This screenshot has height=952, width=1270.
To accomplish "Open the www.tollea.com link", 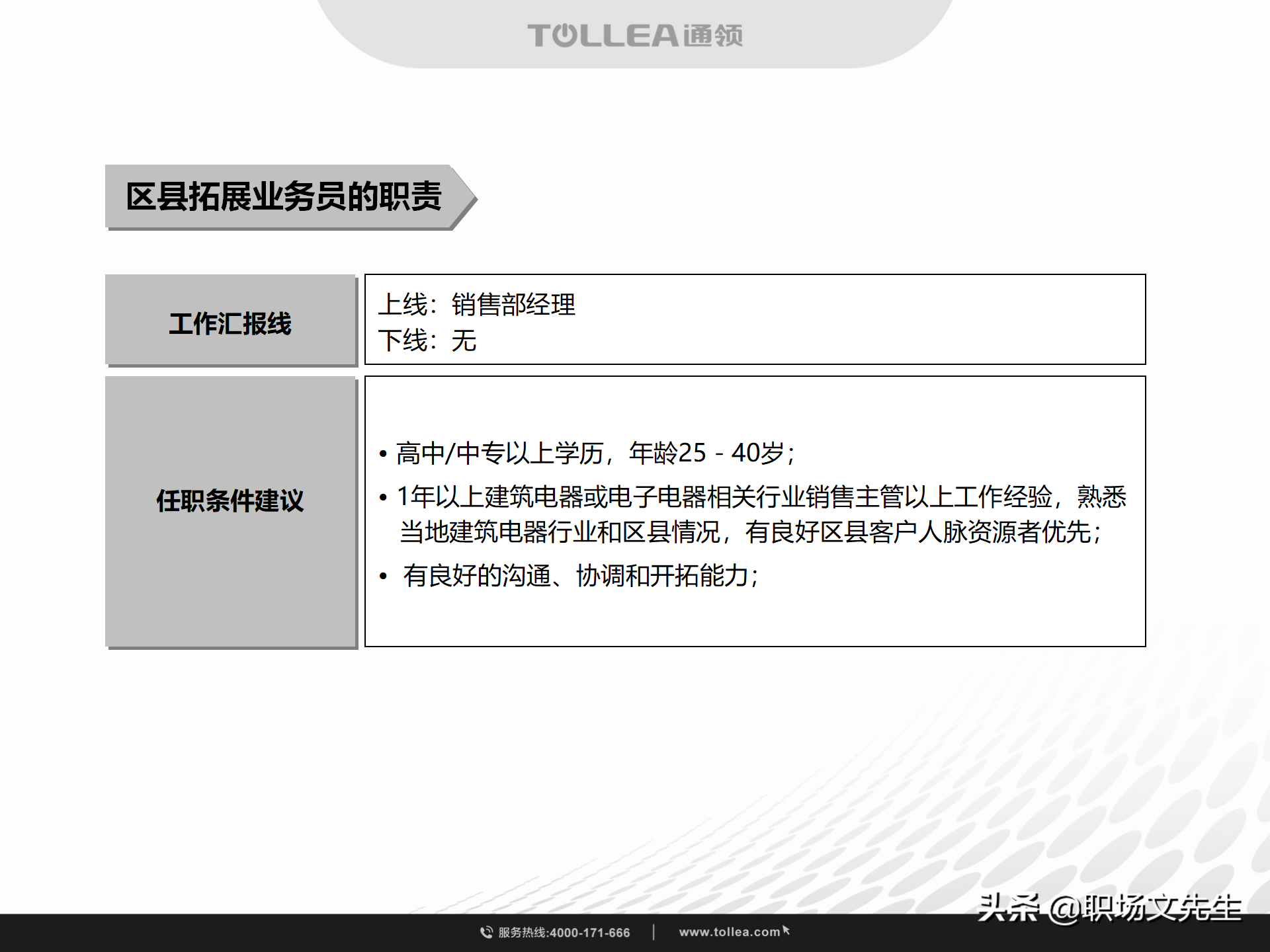I will coord(731,932).
